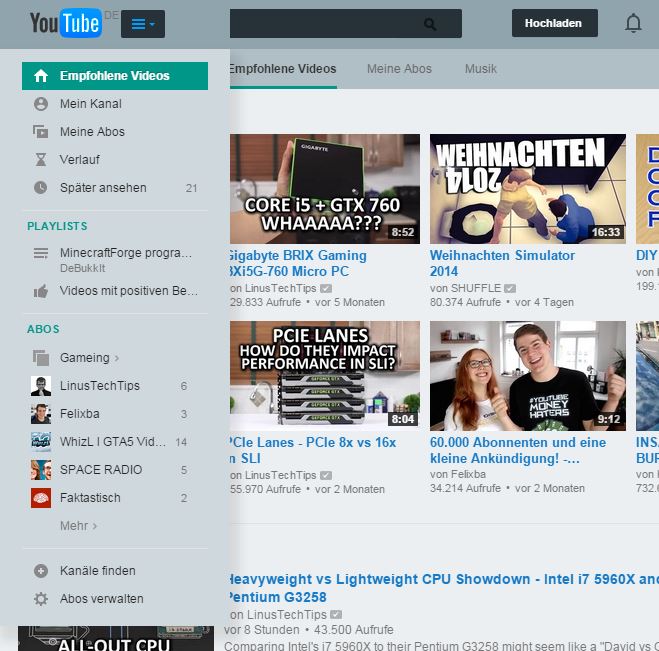
Task: Open Weihnachten 2014 video thumbnail
Action: (527, 189)
